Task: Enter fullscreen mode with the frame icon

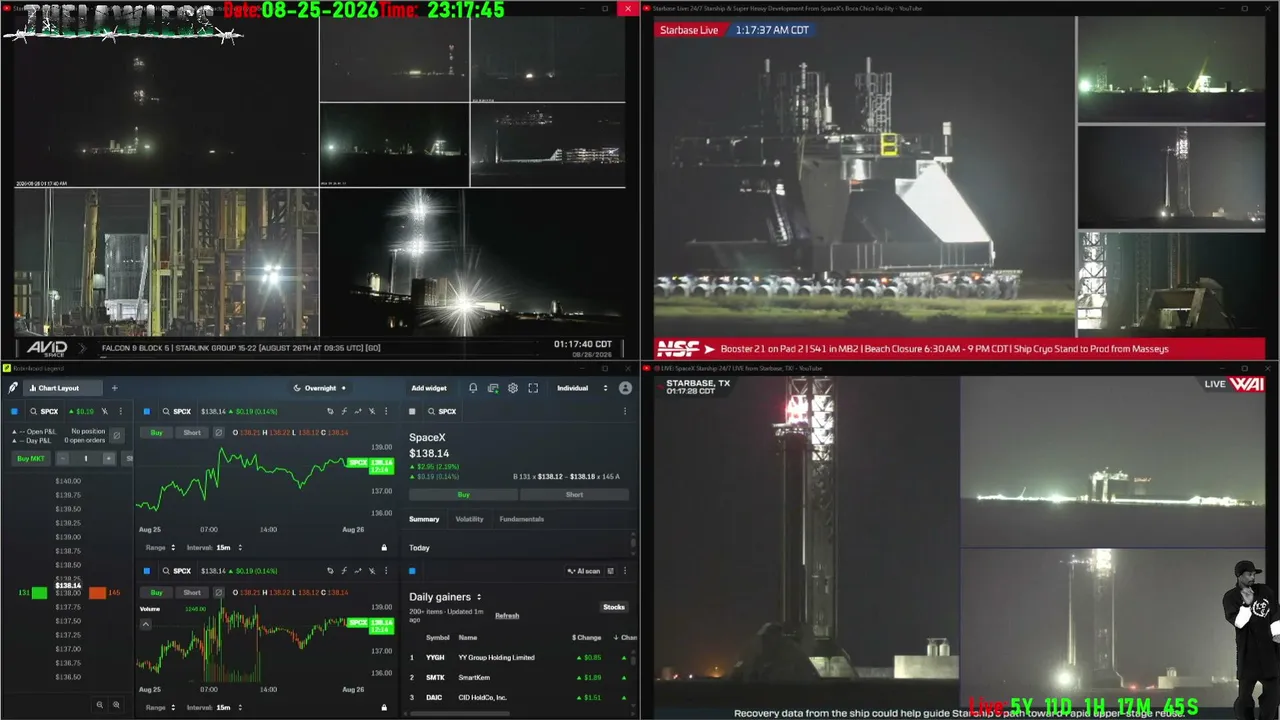Action: [533, 388]
